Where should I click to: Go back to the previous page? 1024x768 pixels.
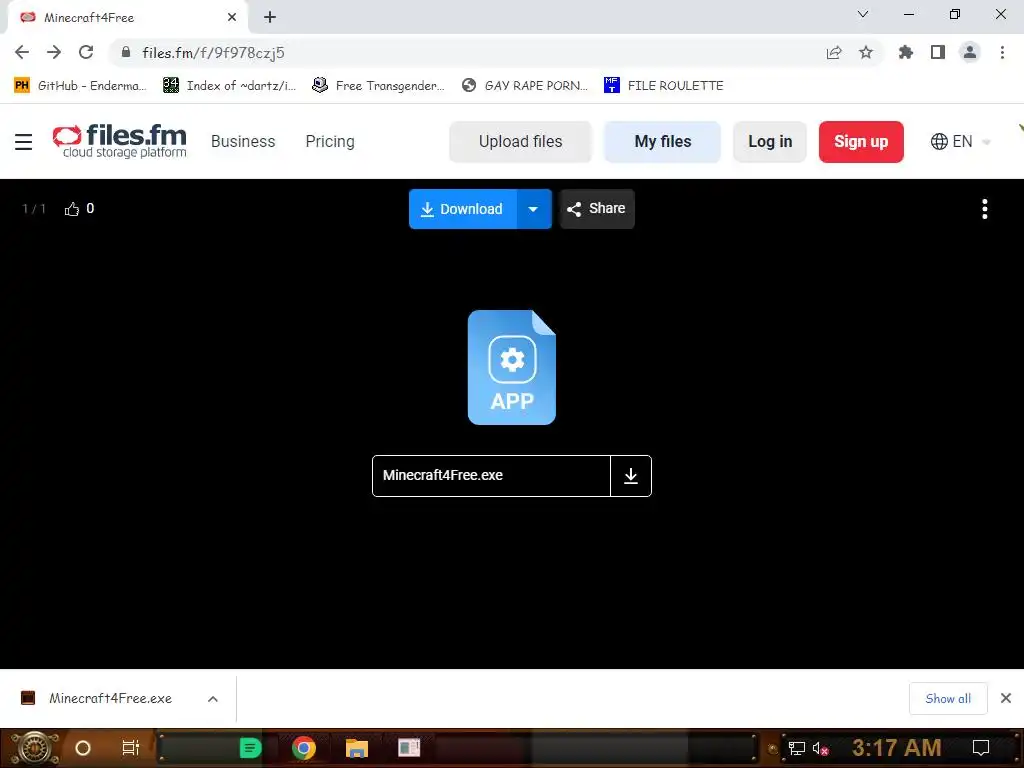[x=22, y=52]
